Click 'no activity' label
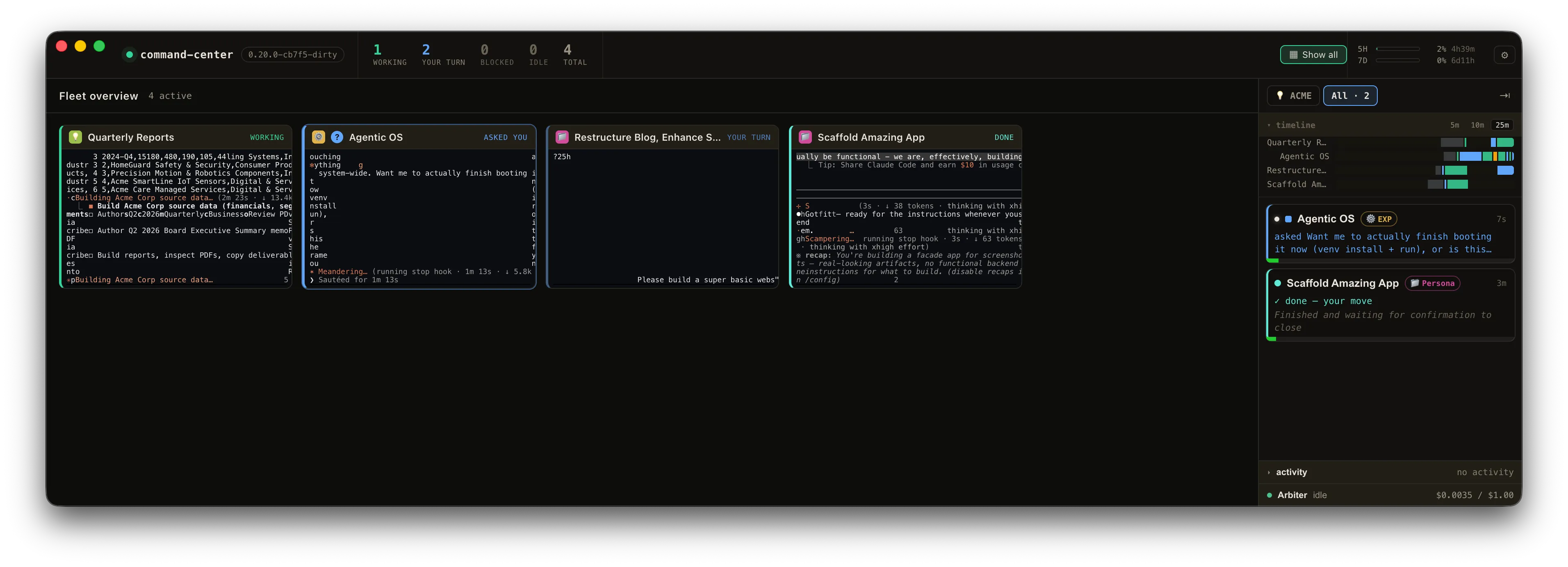Screen dimensions: 1568x567 1485,472
